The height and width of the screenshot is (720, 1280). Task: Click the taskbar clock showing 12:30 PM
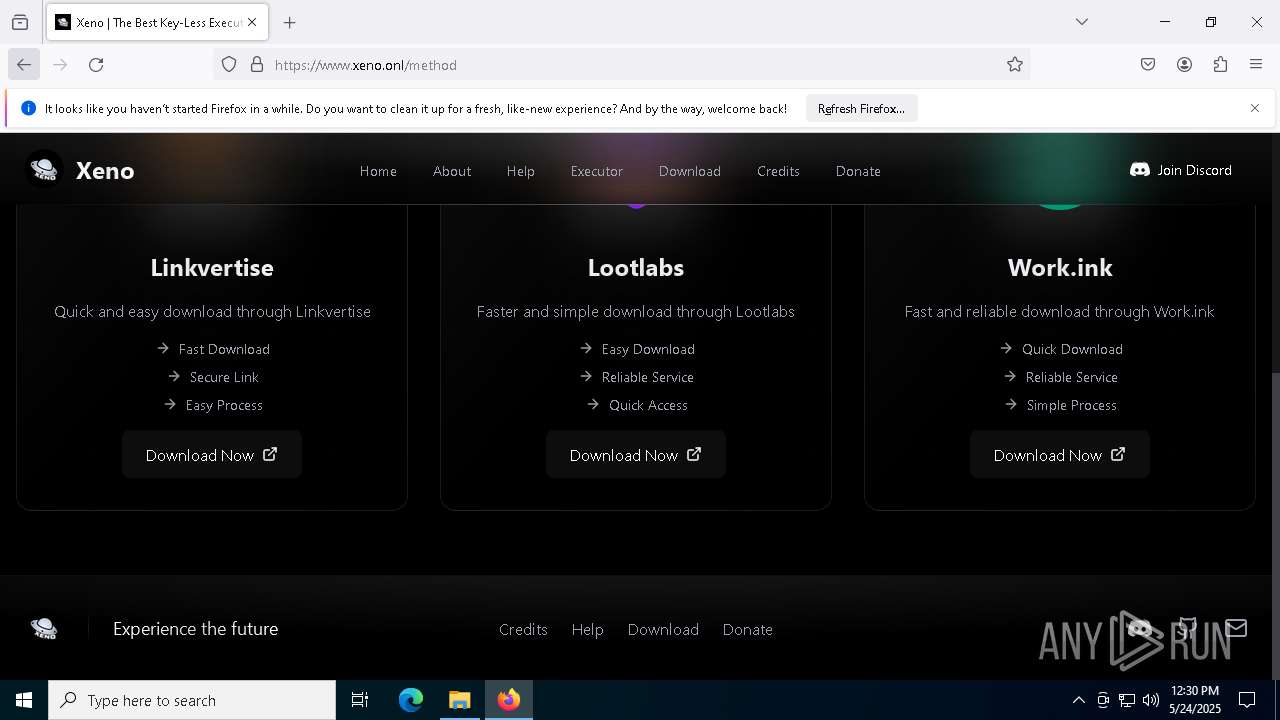click(1194, 700)
